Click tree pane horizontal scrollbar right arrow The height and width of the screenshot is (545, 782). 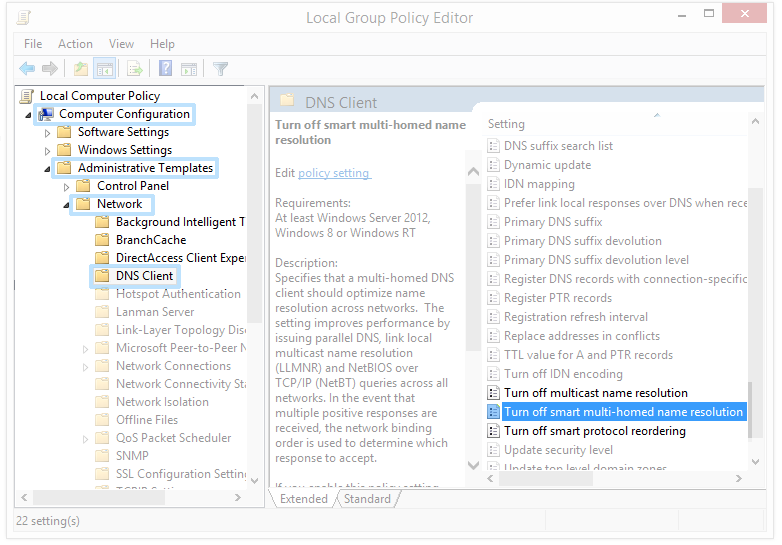pos(238,497)
